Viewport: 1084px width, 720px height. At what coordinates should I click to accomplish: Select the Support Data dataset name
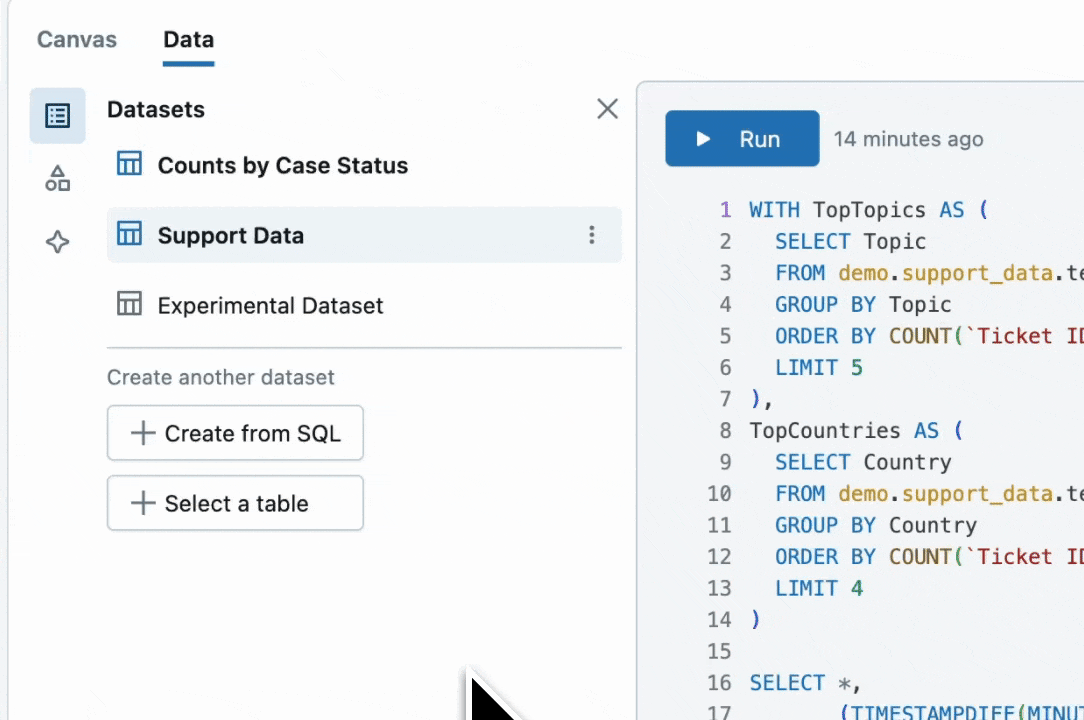click(230, 236)
